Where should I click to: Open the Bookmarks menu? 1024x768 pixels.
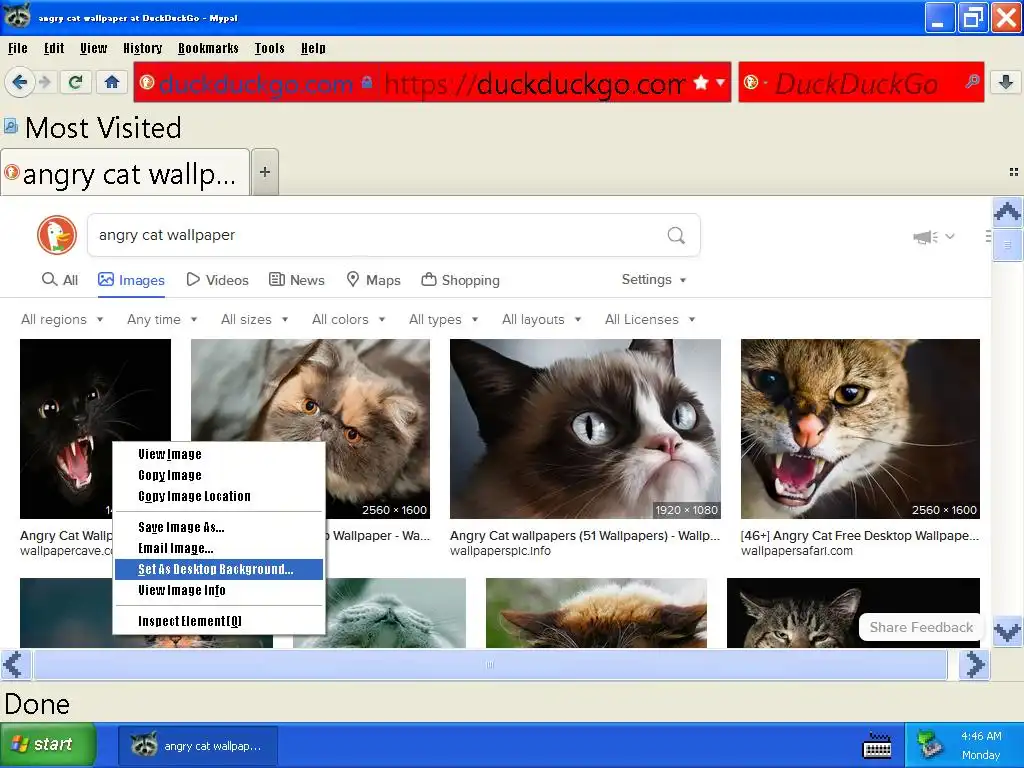click(x=208, y=48)
